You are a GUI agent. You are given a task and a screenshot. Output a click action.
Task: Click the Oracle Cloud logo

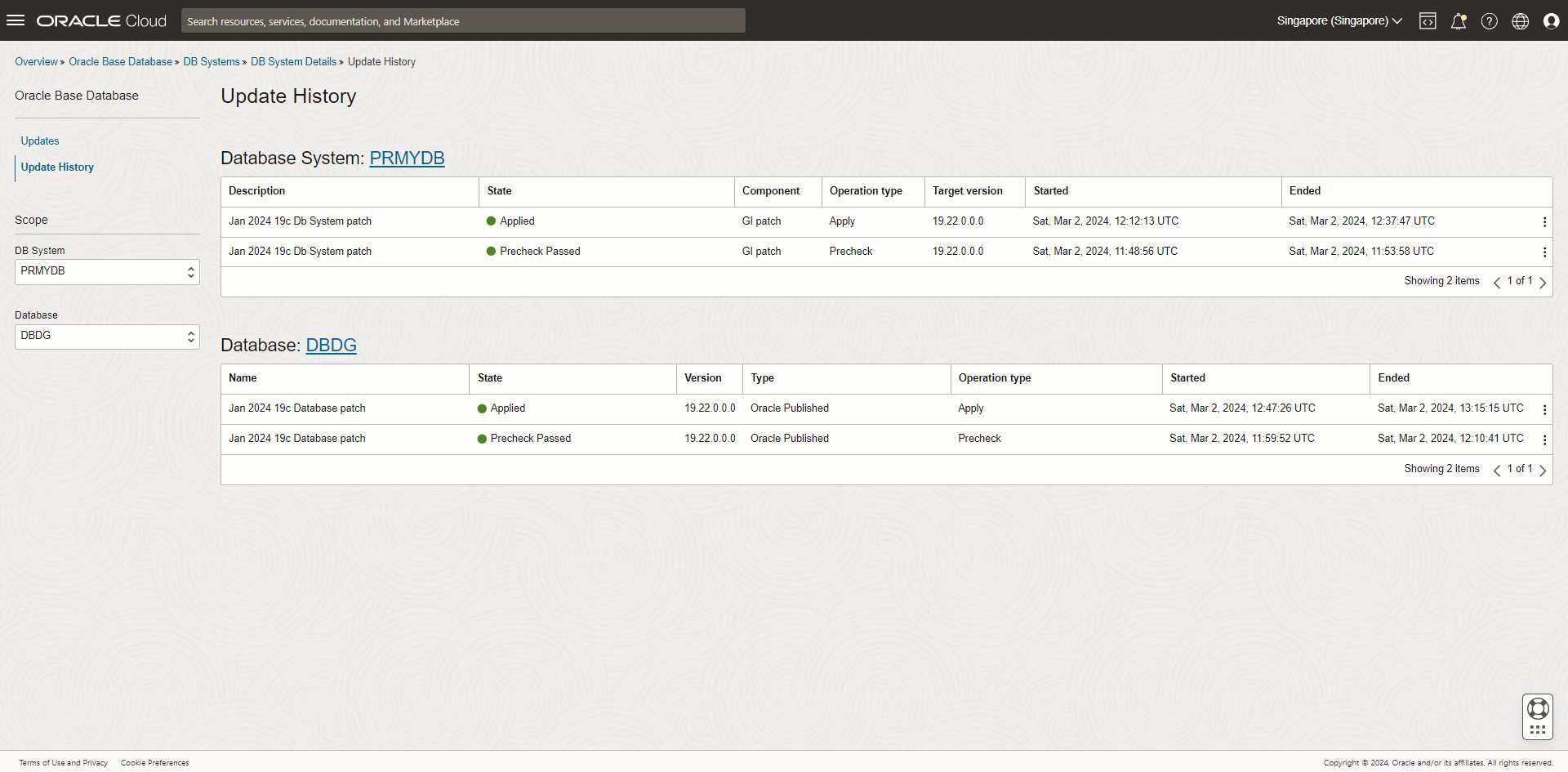coord(101,21)
